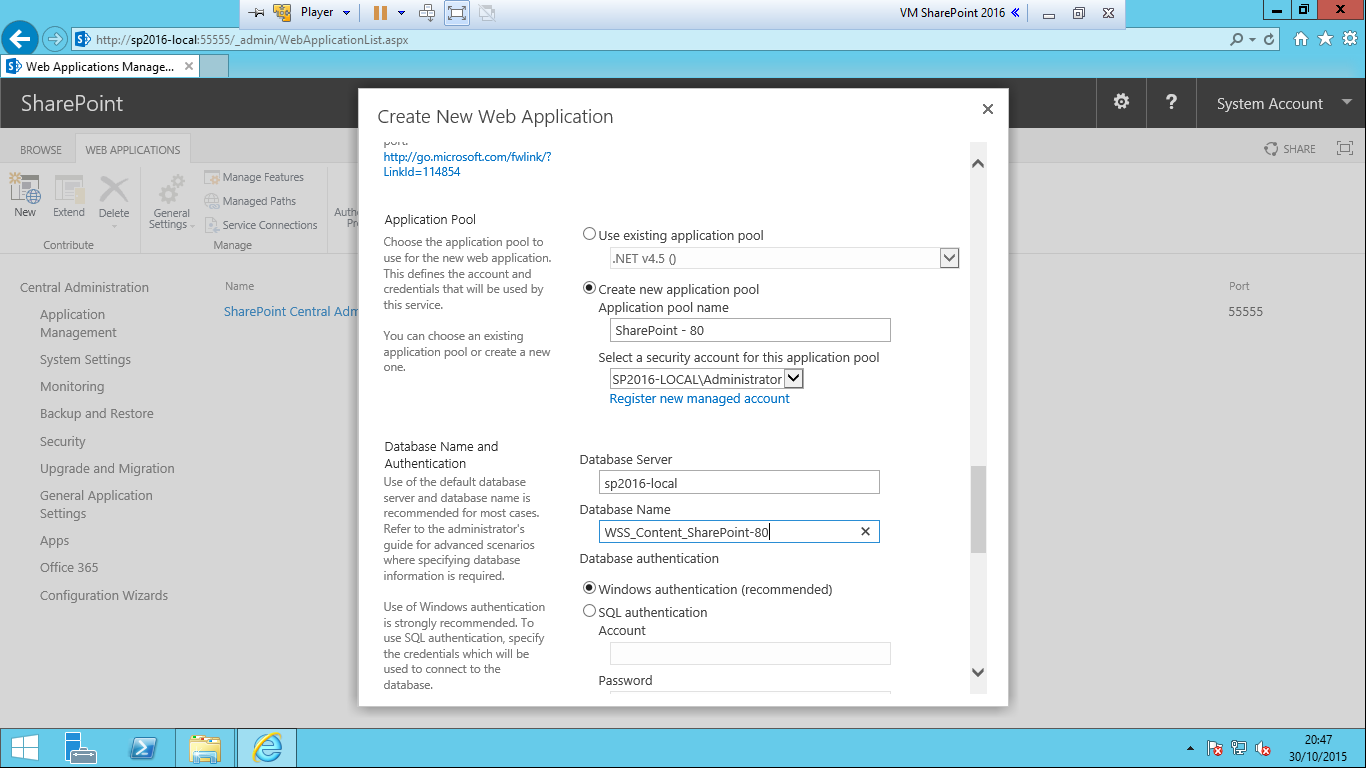Click the VM Player pause button
The image size is (1366, 768).
[x=380, y=13]
